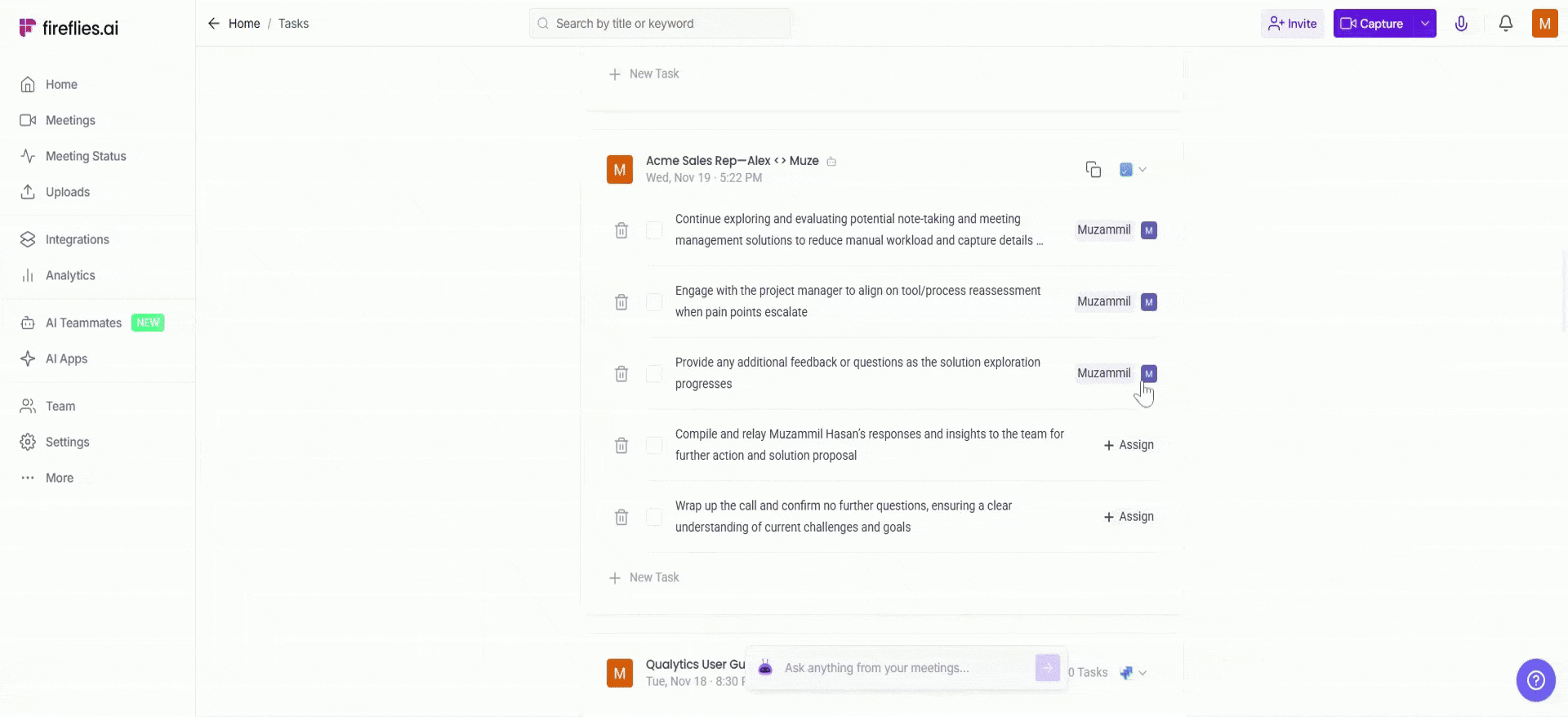Screen dimensions: 1568x717
Task: Assign the 'Compile and relay' task
Action: [1129, 445]
